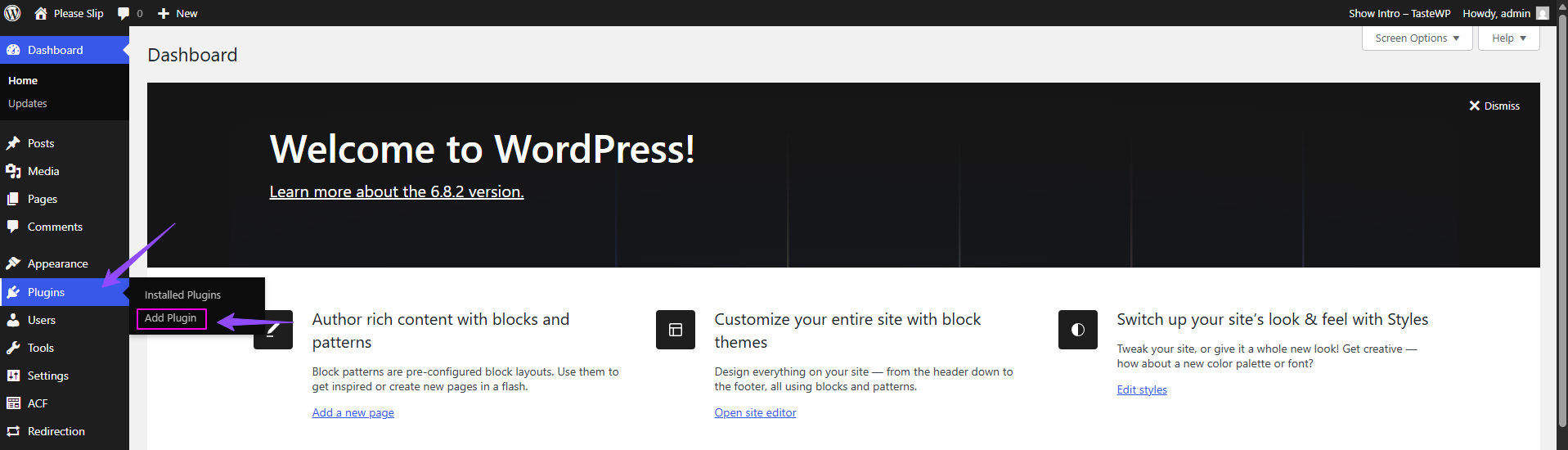Click the Comments bubble icon in sidebar
The image size is (1568, 450).
tap(13, 227)
